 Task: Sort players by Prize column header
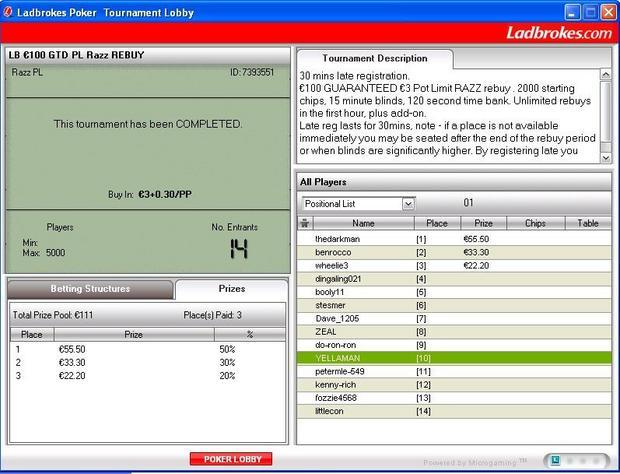pyautogui.click(x=483, y=223)
